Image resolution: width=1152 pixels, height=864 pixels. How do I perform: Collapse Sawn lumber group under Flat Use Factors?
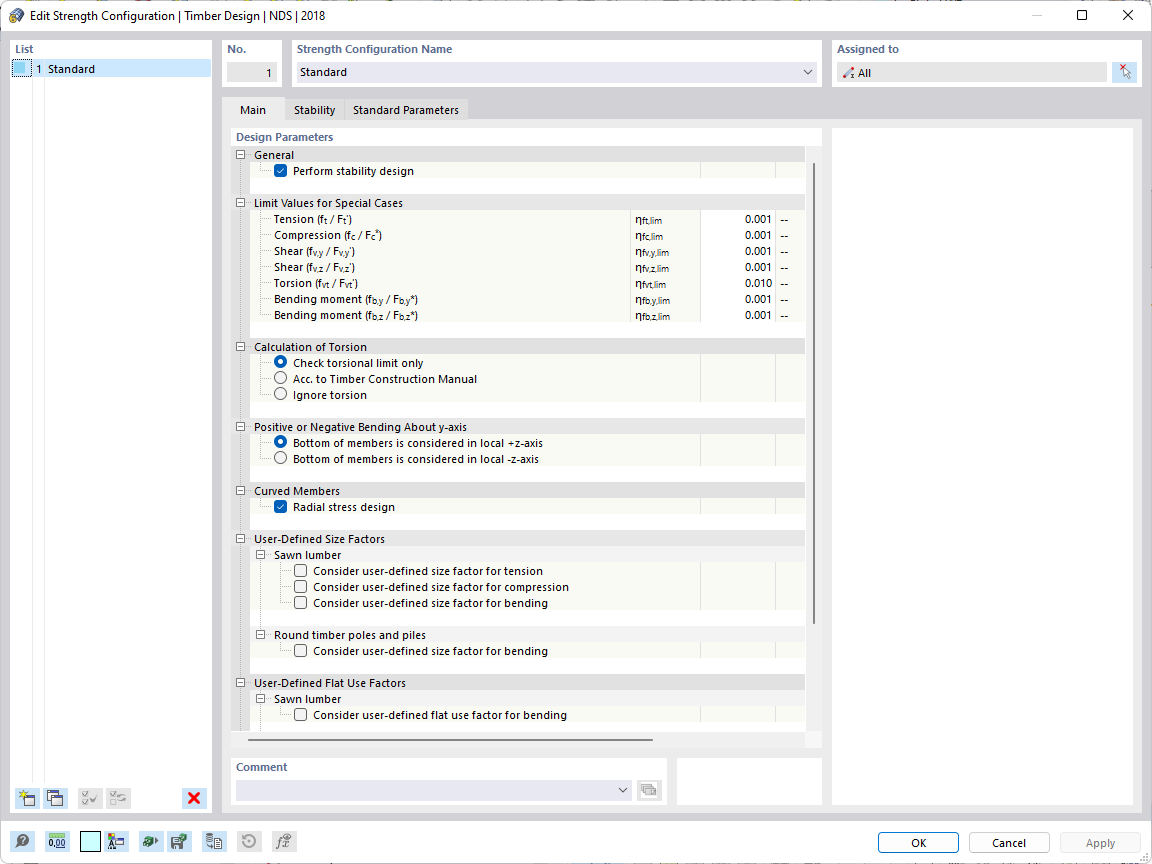point(260,699)
